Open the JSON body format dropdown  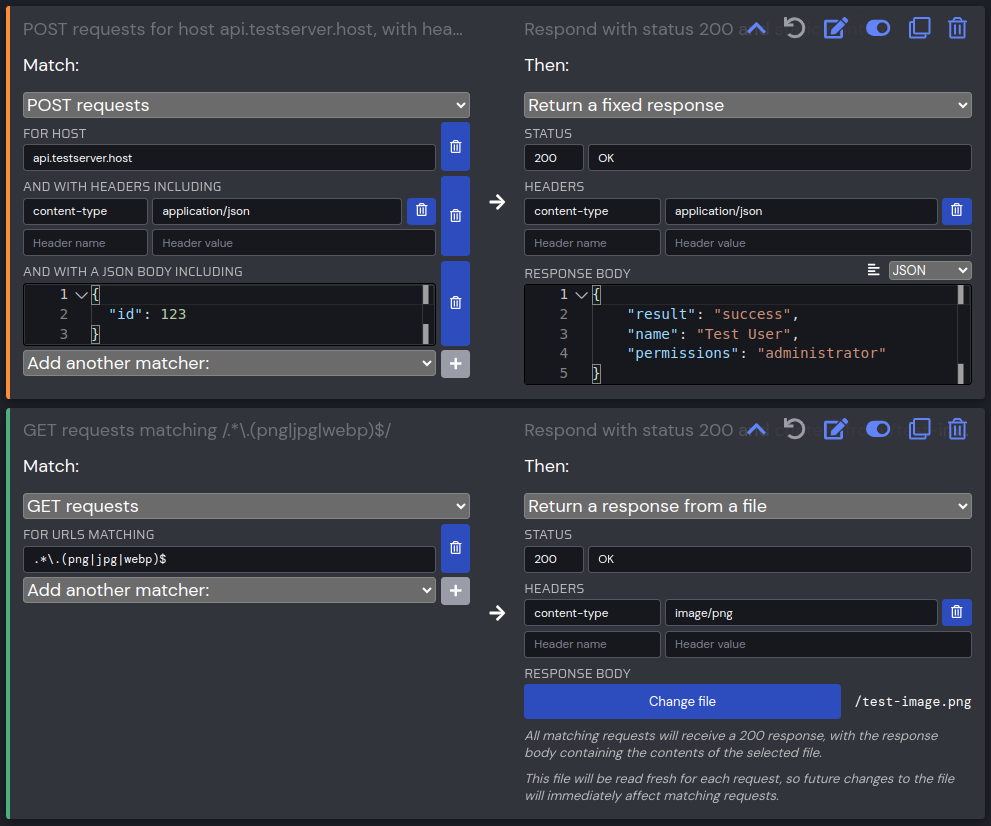(x=929, y=270)
